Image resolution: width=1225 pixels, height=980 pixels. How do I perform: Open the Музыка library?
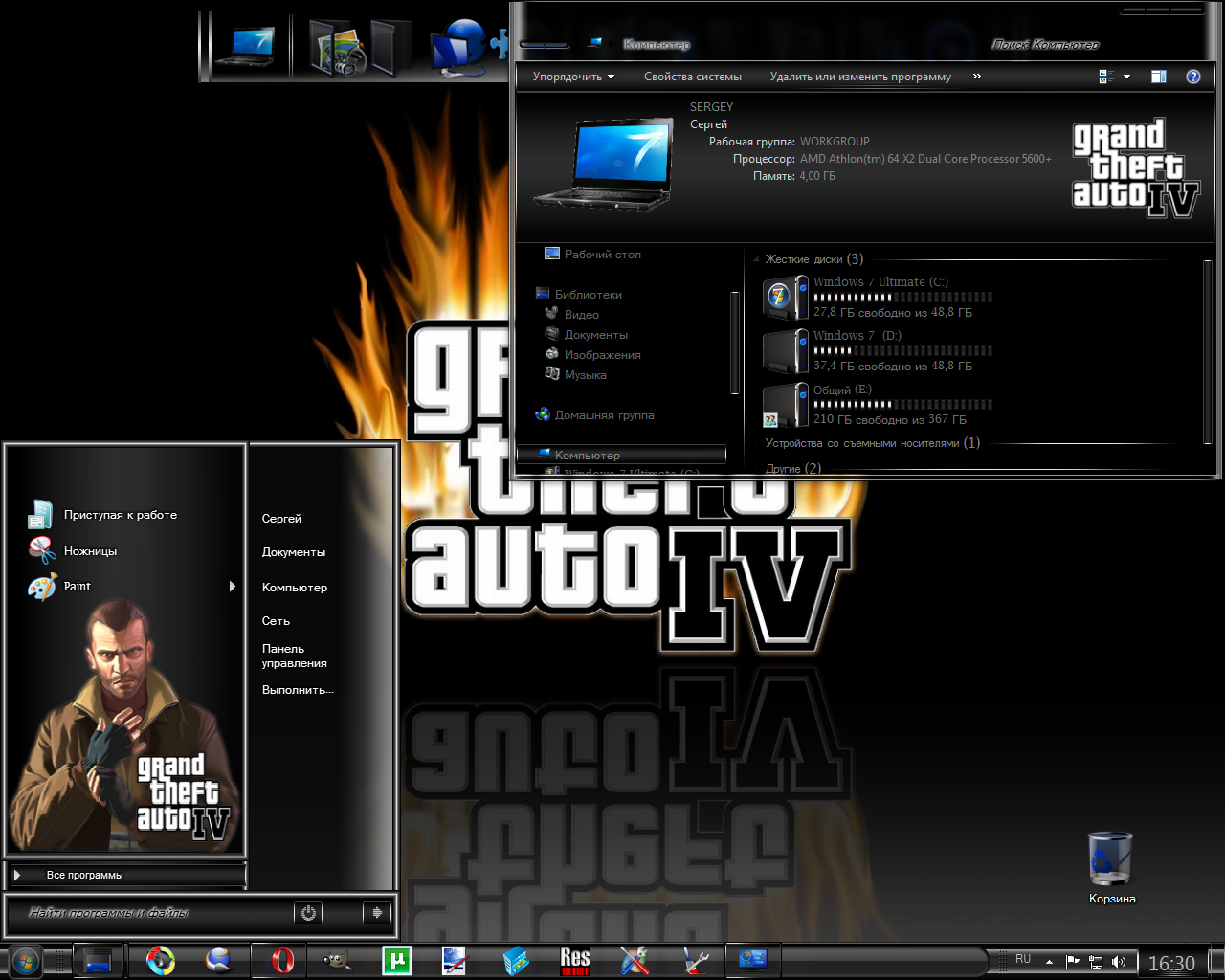click(575, 375)
